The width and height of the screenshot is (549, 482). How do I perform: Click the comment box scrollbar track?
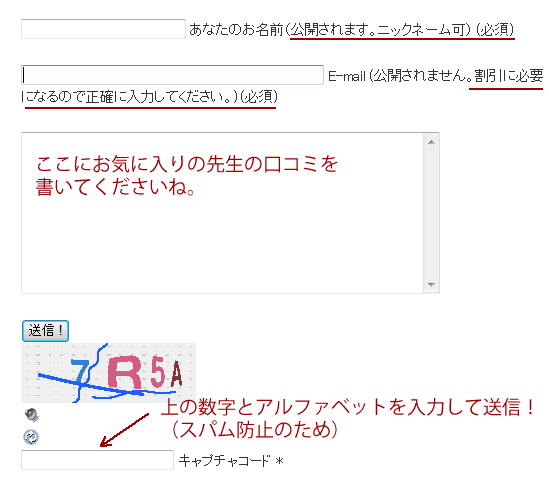pos(431,213)
